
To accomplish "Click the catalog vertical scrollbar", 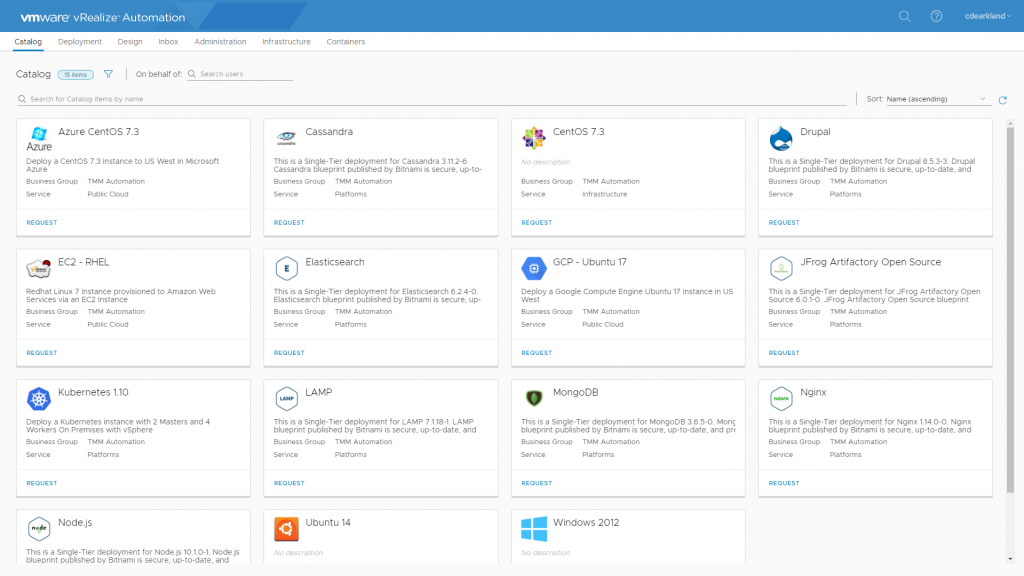I will (x=1010, y=310).
